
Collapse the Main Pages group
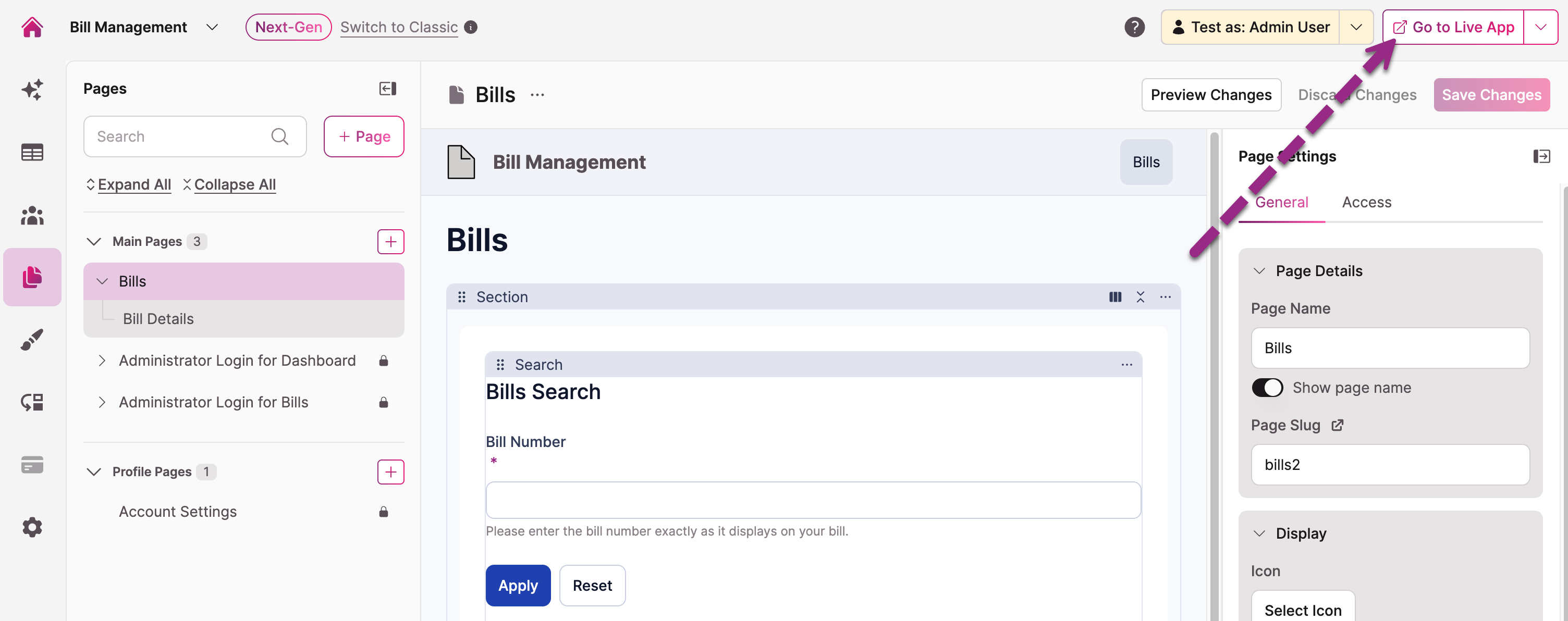(94, 241)
